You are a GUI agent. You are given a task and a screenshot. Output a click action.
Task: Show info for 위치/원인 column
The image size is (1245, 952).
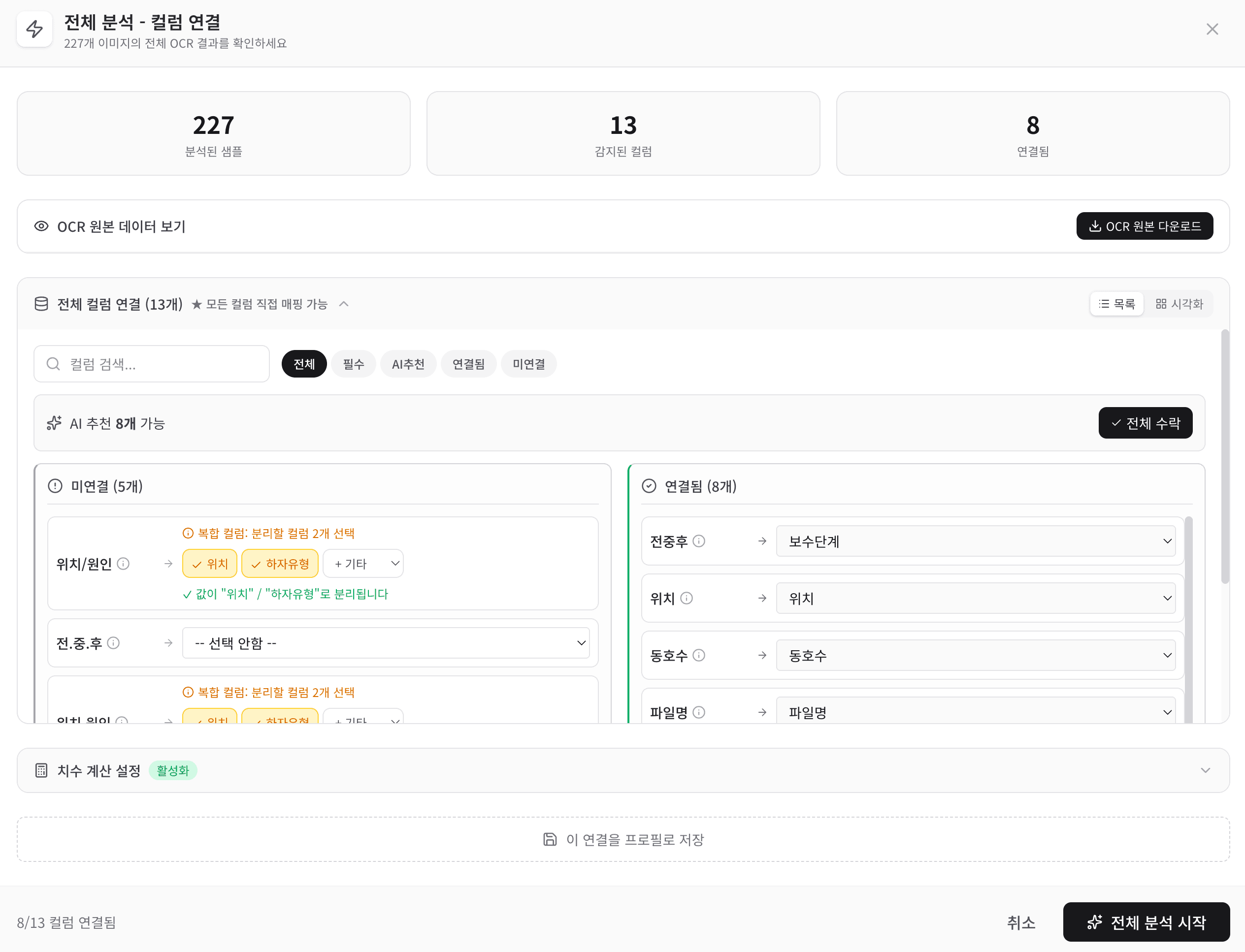click(x=123, y=564)
